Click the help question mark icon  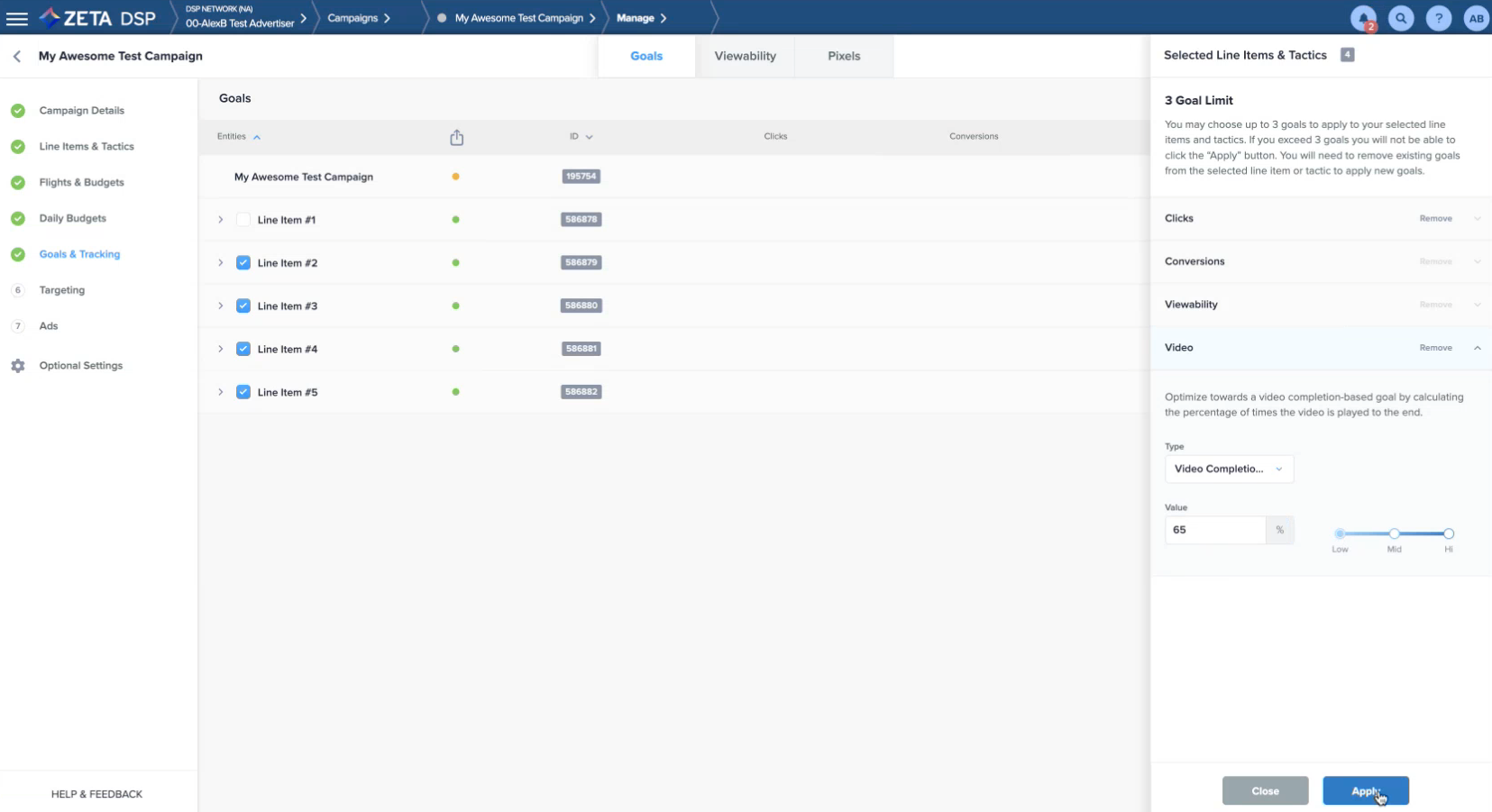(1439, 18)
